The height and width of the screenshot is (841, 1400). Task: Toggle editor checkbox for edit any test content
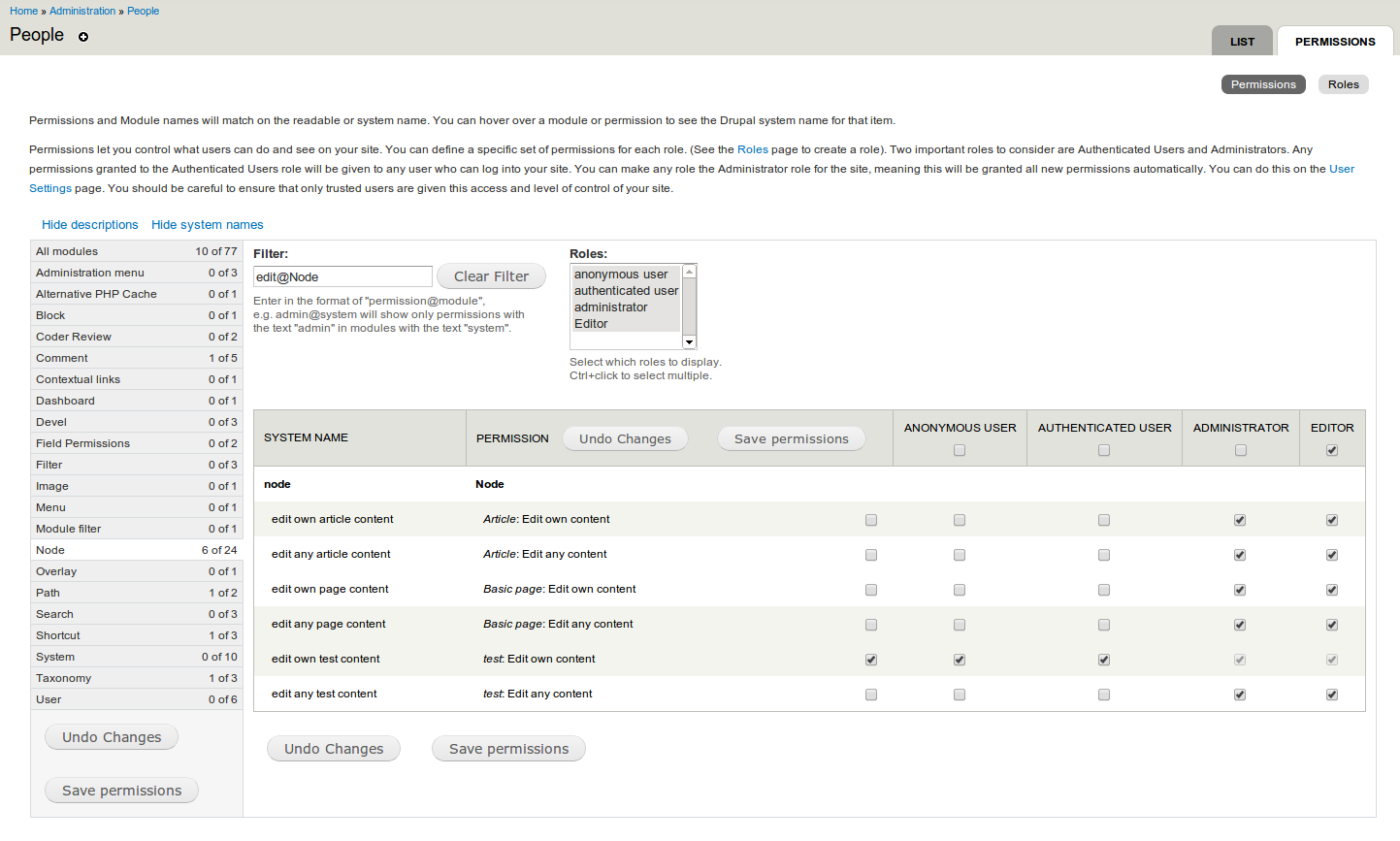tap(1332, 695)
